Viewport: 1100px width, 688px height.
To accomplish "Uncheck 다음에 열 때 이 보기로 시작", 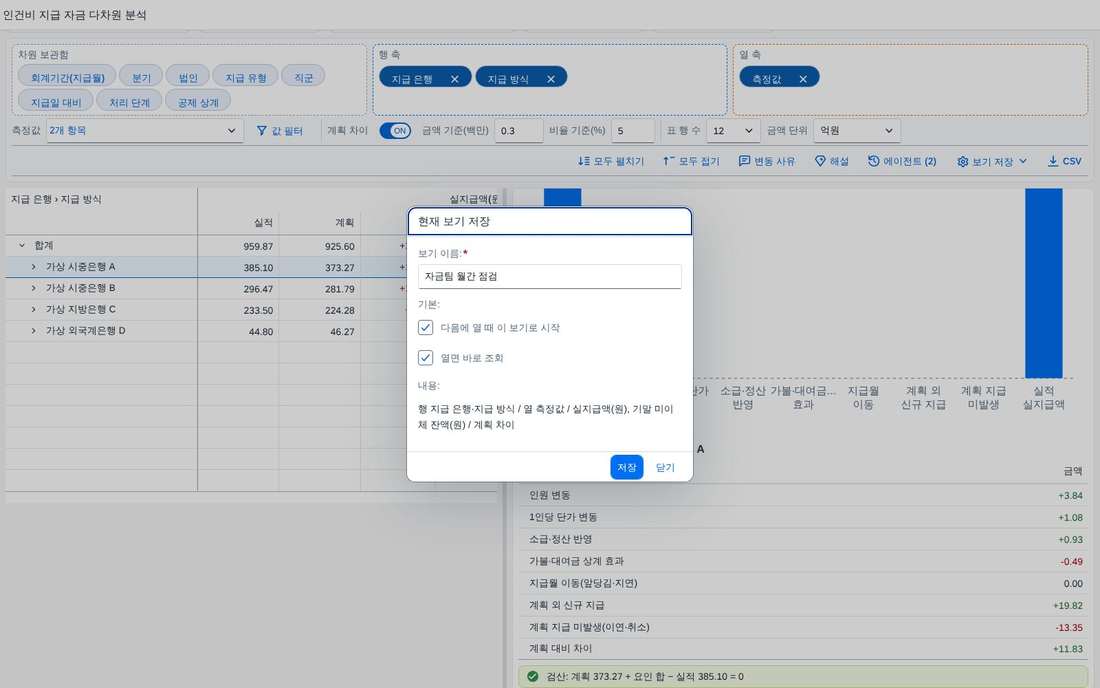I will pos(425,328).
